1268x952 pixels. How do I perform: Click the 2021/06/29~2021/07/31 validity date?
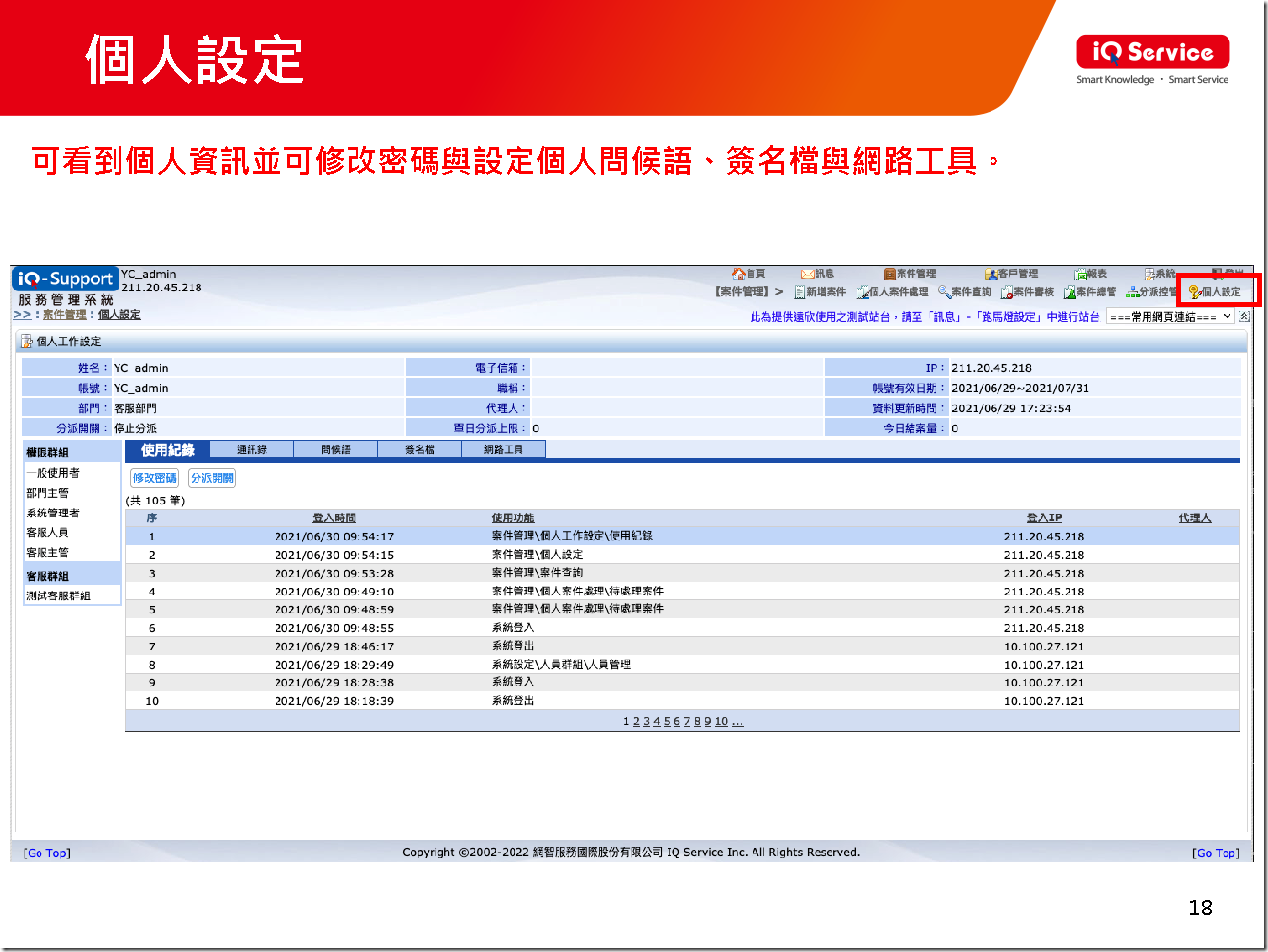[x=1020, y=388]
